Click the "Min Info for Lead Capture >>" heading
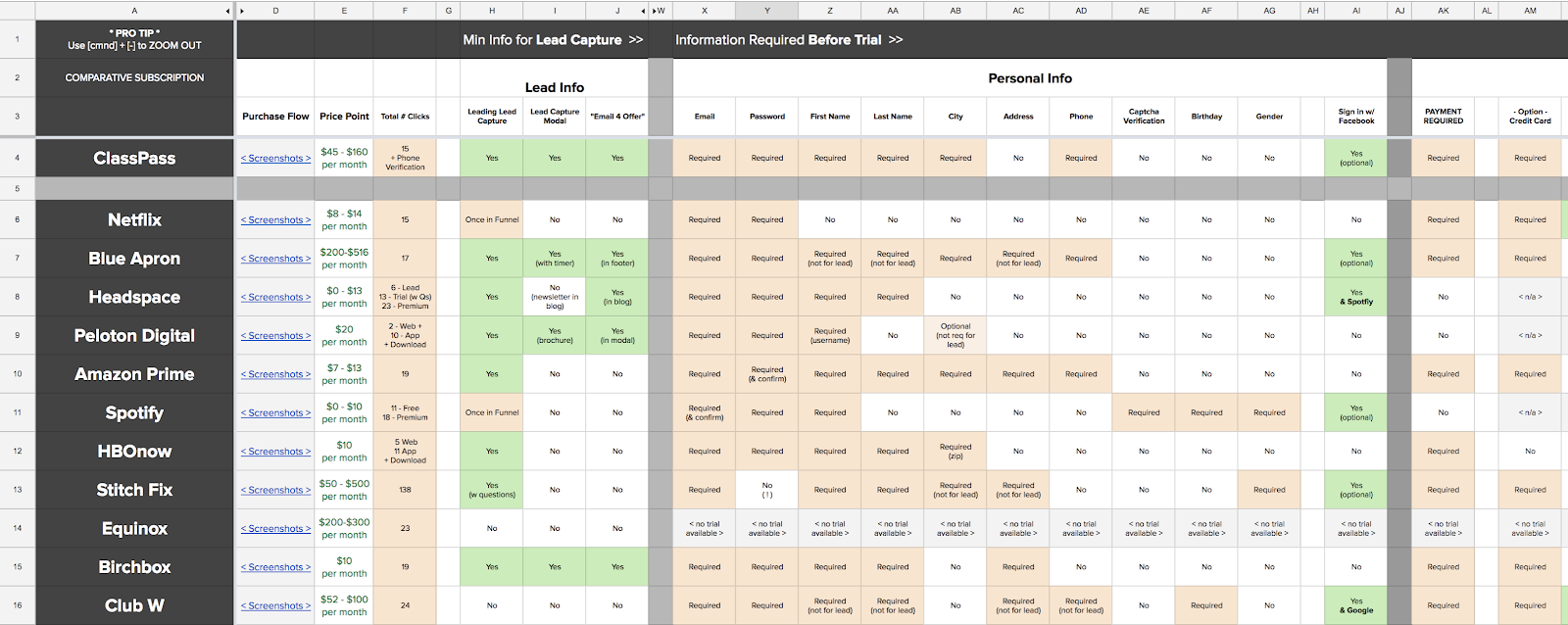The width and height of the screenshot is (1568, 625). click(553, 40)
